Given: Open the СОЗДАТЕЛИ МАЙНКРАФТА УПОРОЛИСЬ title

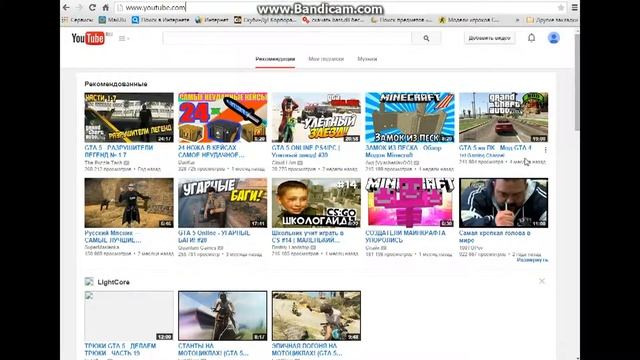Looking at the screenshot, I should point(406,236).
